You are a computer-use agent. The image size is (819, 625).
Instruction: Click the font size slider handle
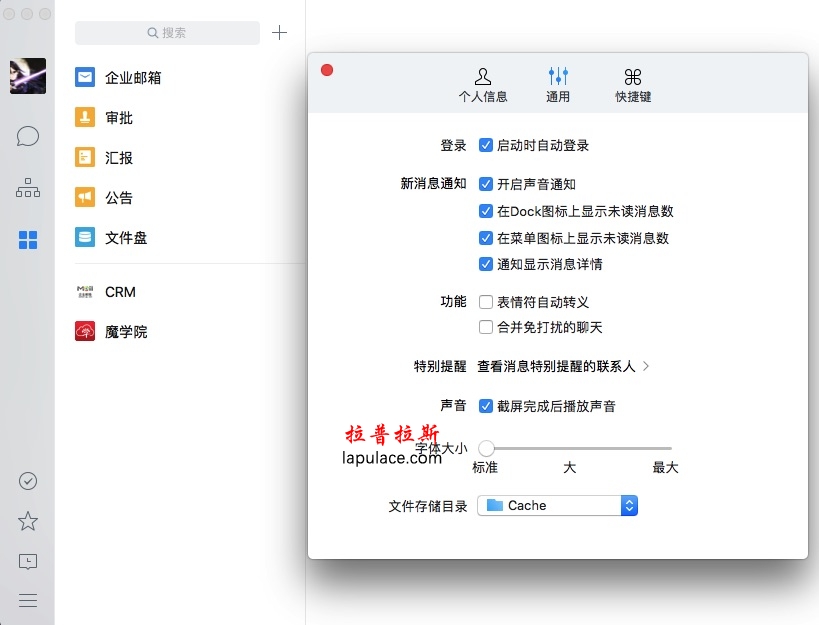(x=486, y=448)
